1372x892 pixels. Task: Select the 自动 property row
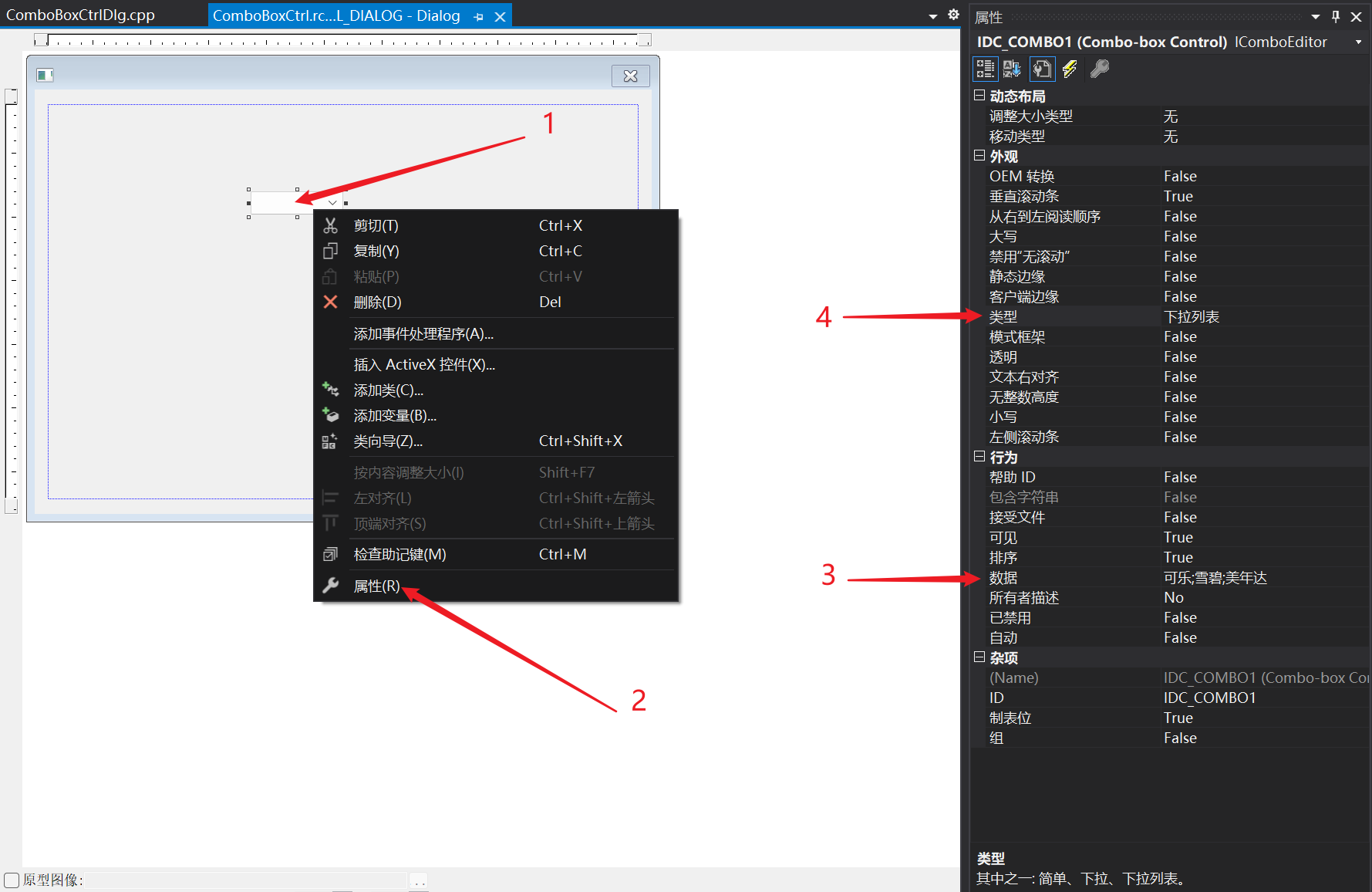(x=1170, y=637)
